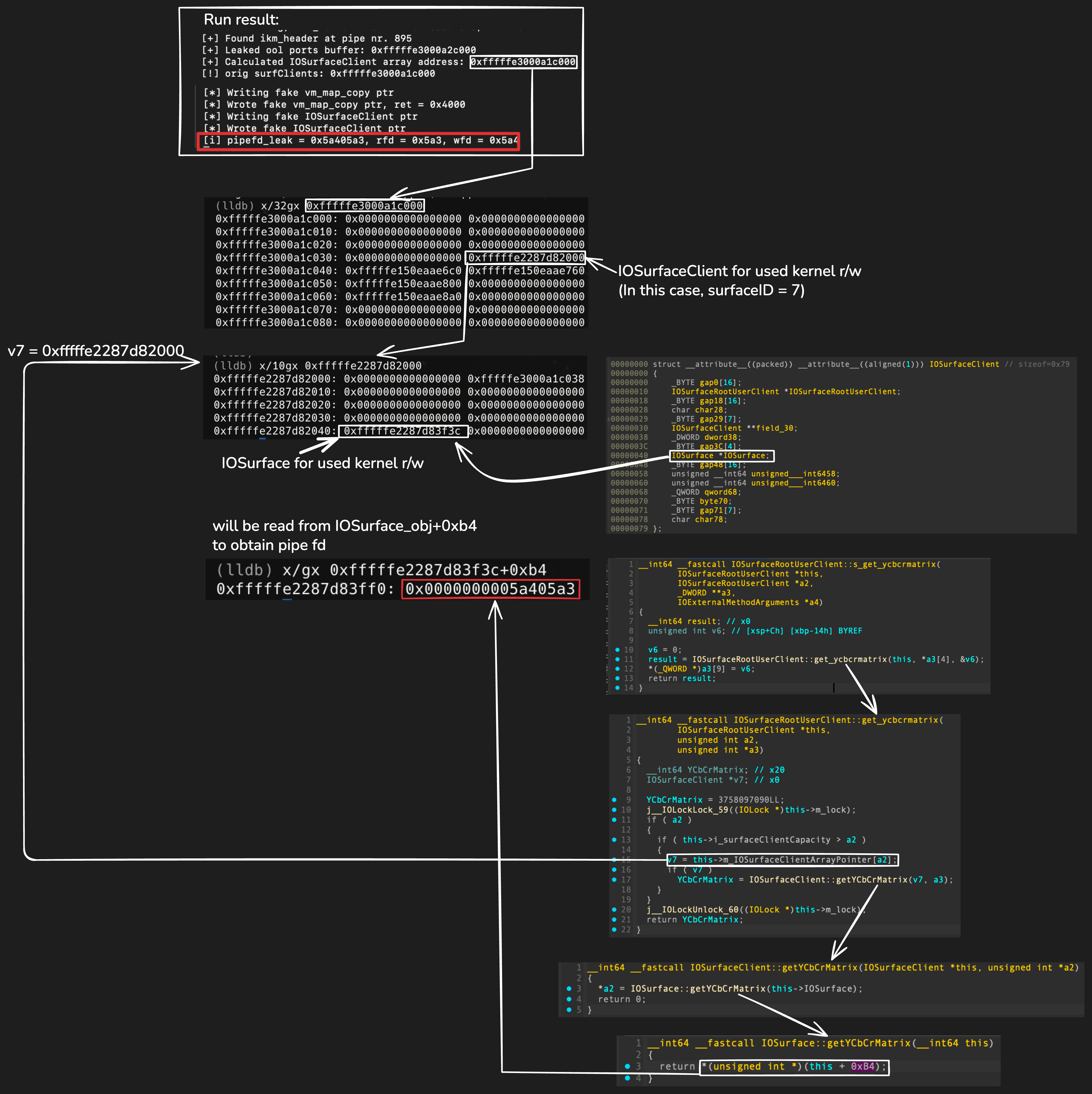Click the red-boxed value 0x0000000005a405a3
This screenshot has height=1094, width=1092.
(x=490, y=589)
